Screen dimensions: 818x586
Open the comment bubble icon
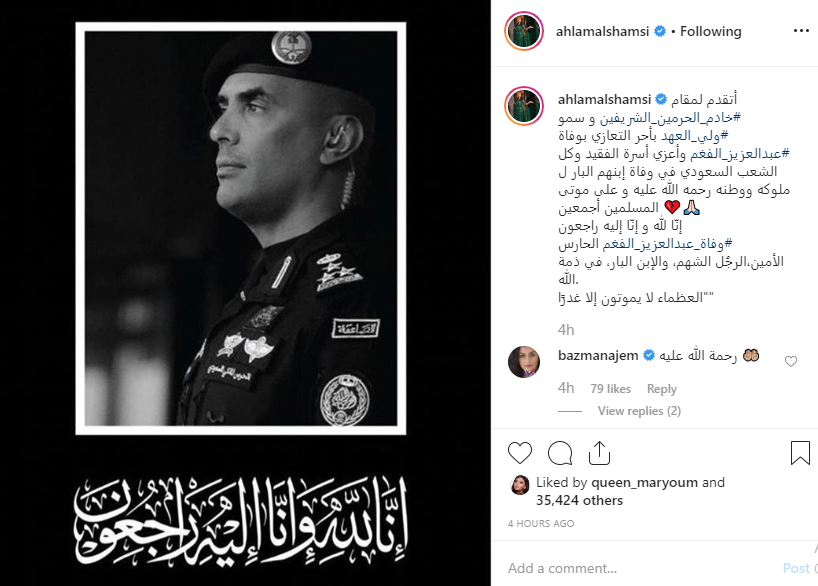coord(560,453)
